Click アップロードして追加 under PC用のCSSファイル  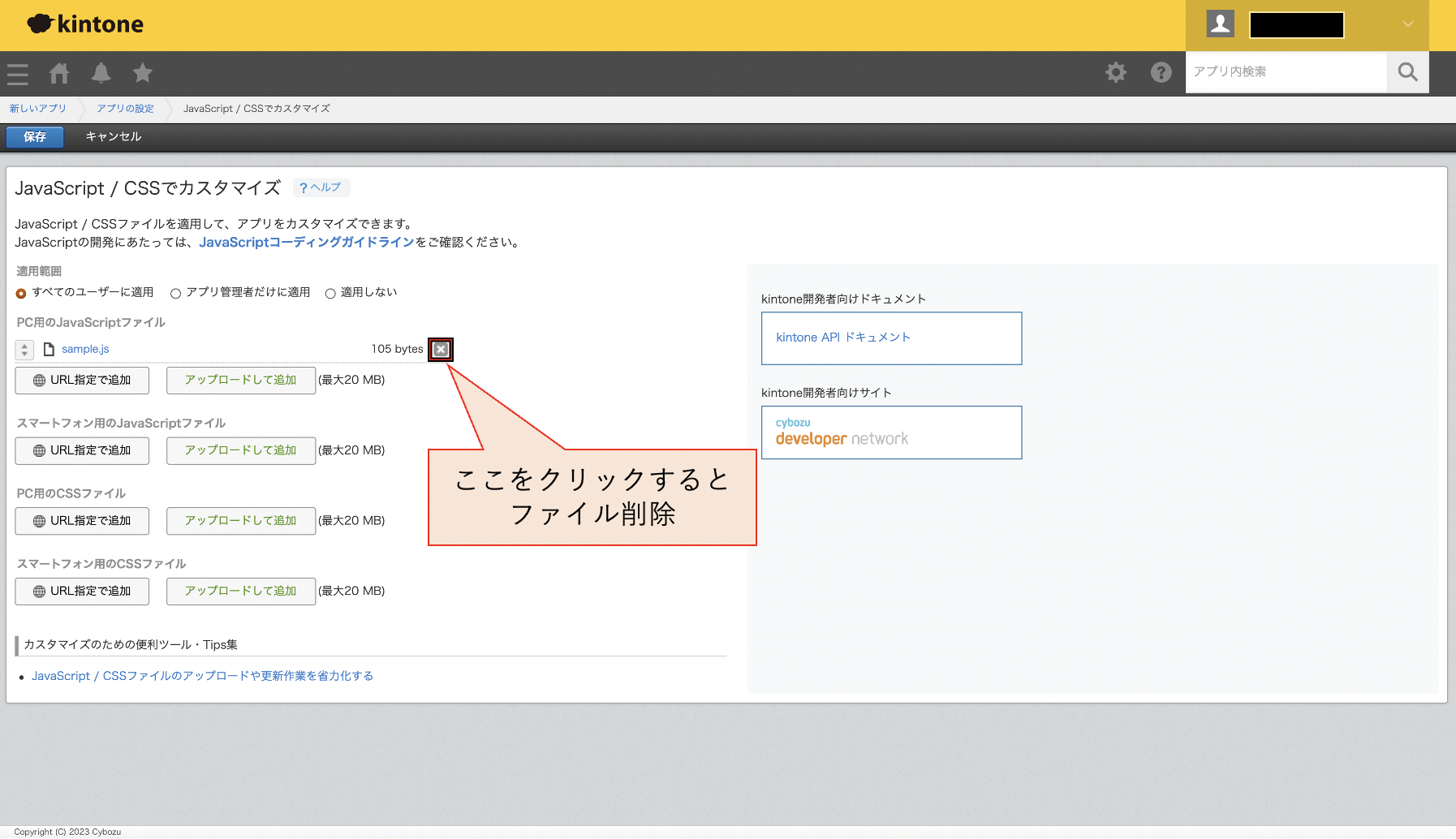point(240,521)
